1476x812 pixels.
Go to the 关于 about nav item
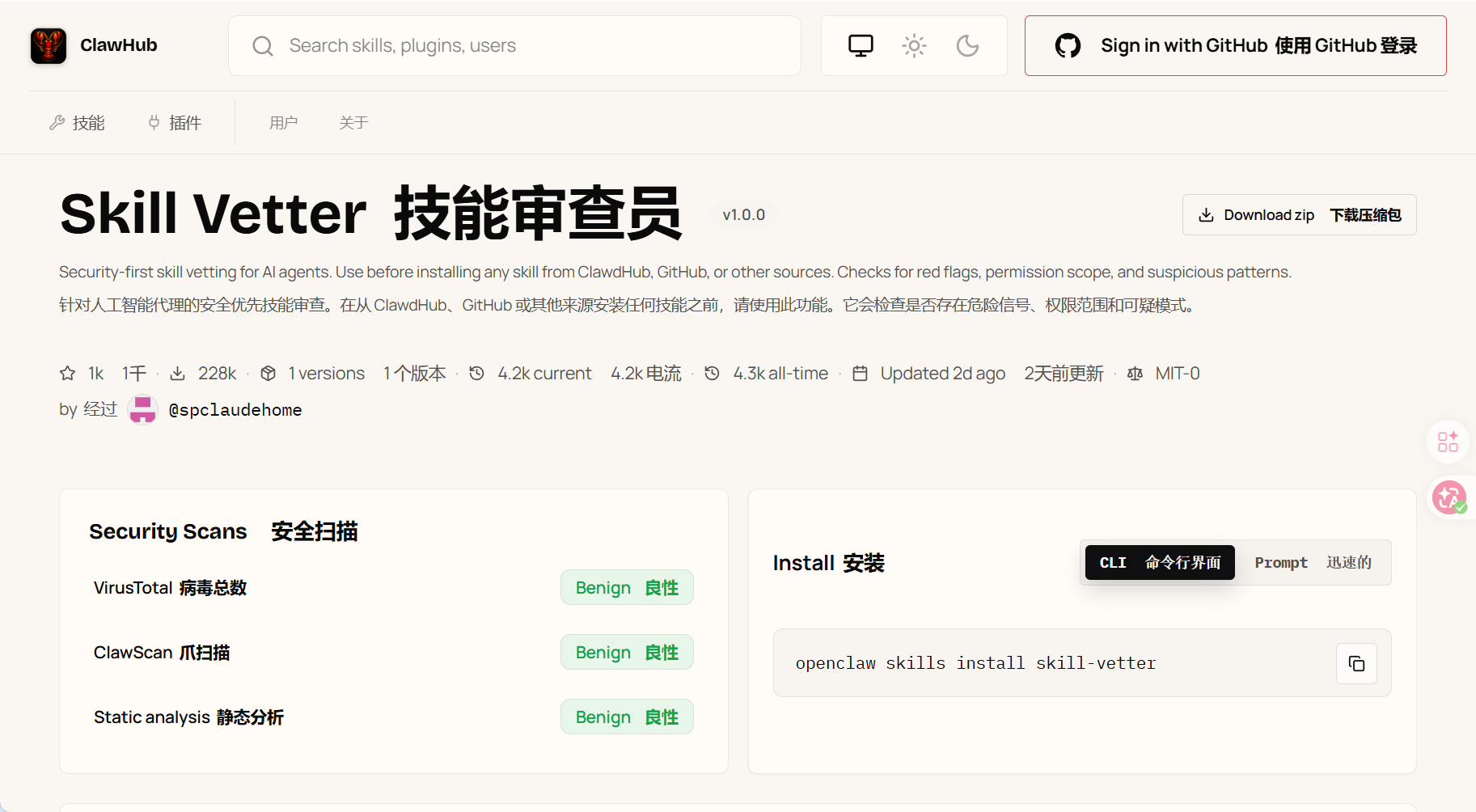point(353,123)
